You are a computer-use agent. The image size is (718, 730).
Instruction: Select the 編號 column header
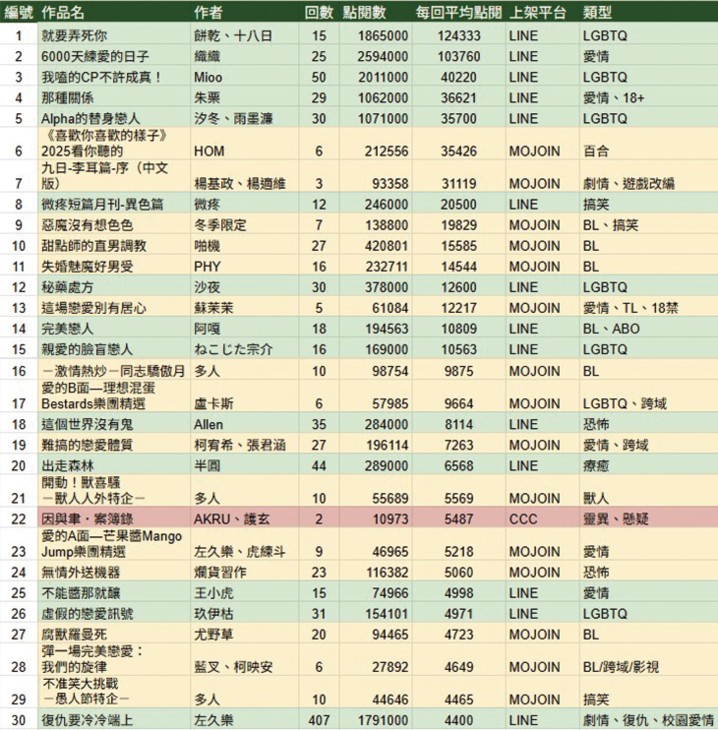coord(19,13)
